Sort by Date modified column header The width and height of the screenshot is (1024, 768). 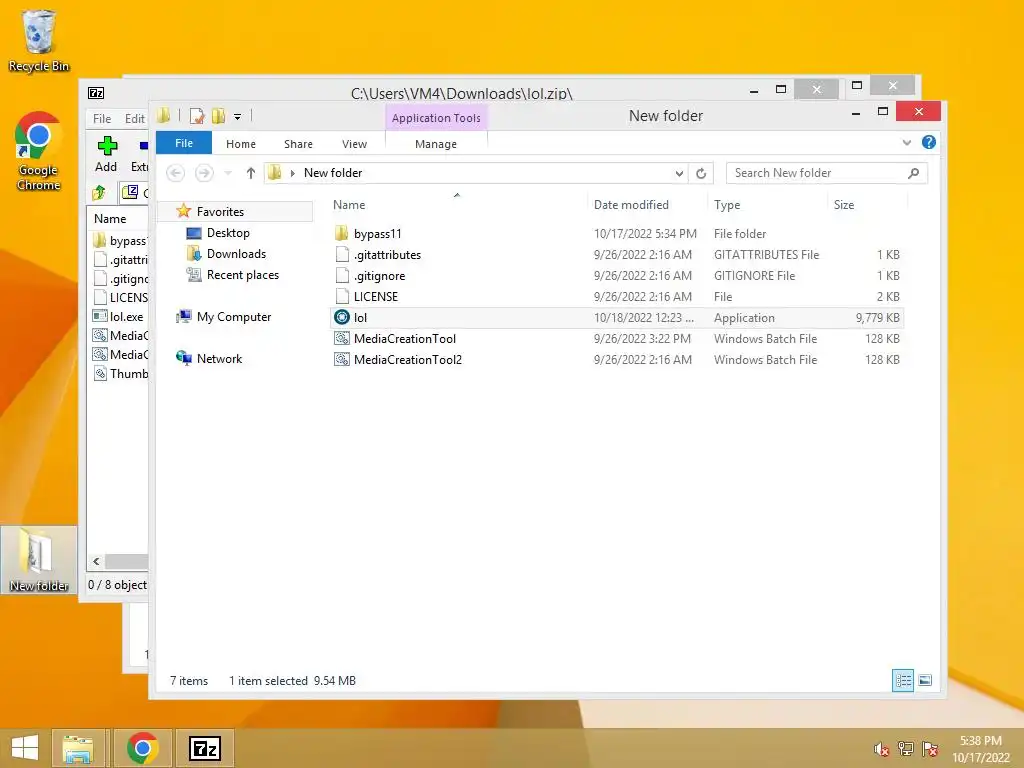point(631,205)
